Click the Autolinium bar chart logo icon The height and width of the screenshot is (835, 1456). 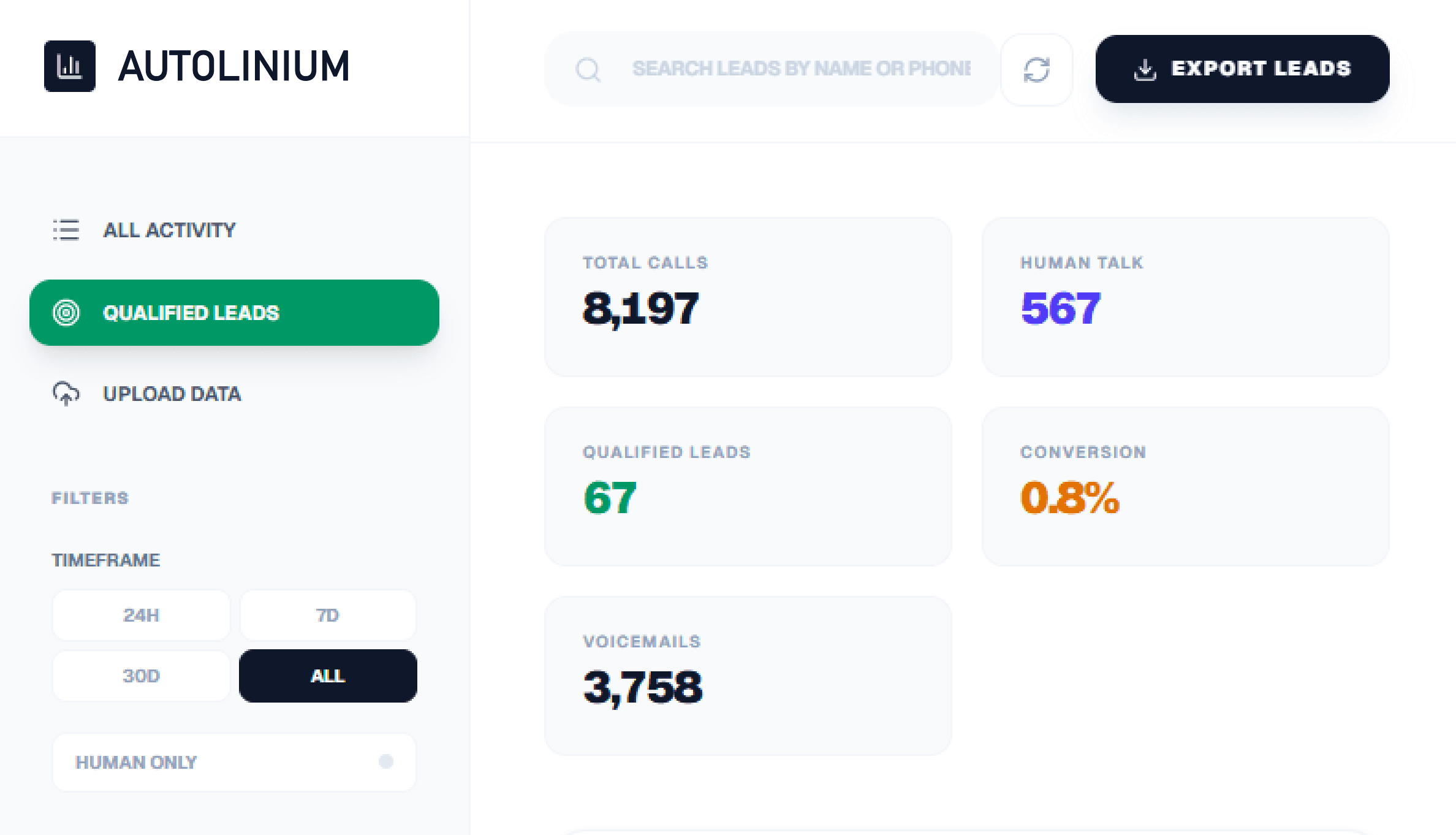pyautogui.click(x=69, y=67)
